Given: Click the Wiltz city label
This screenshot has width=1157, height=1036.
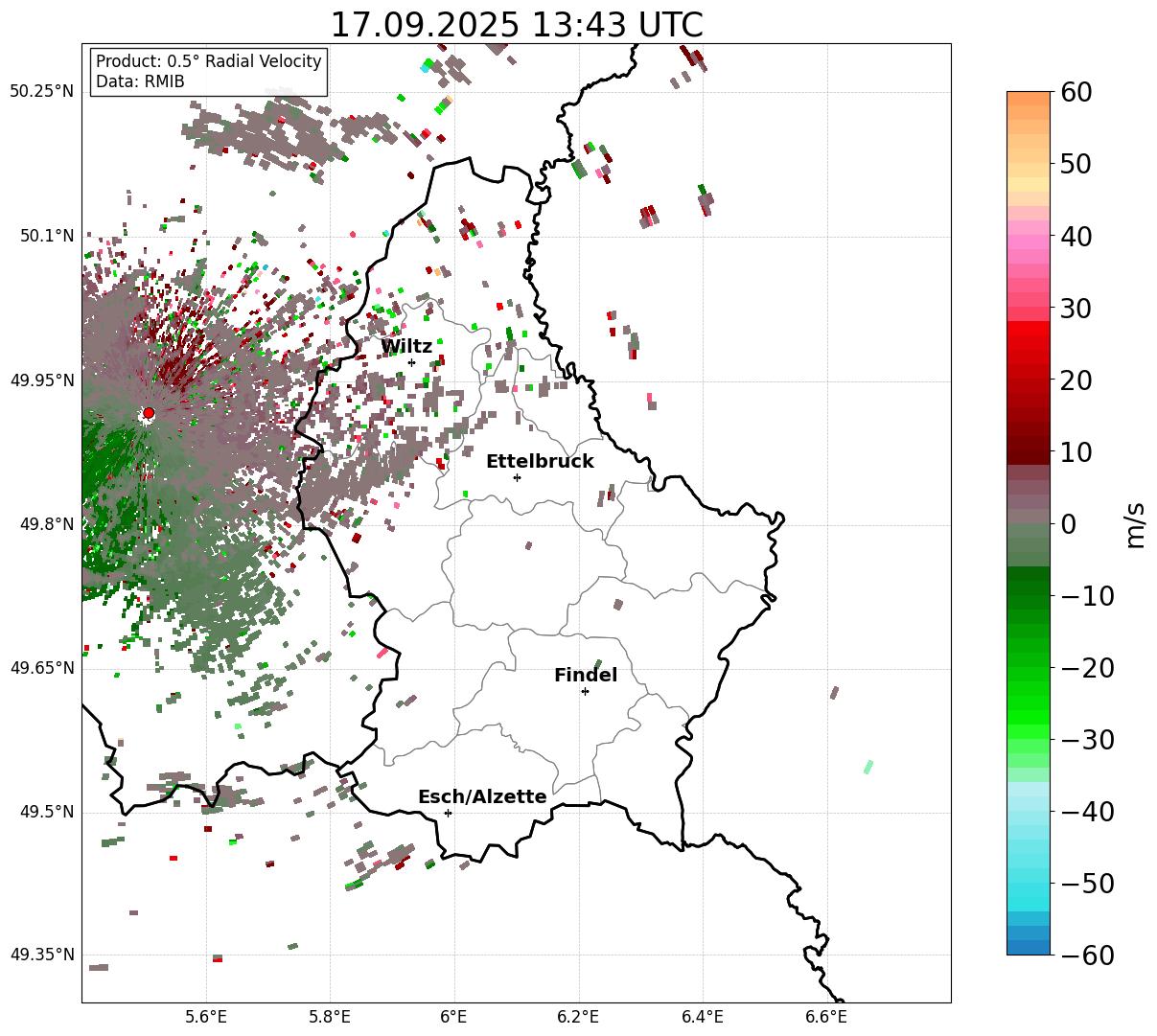Looking at the screenshot, I should coord(406,347).
